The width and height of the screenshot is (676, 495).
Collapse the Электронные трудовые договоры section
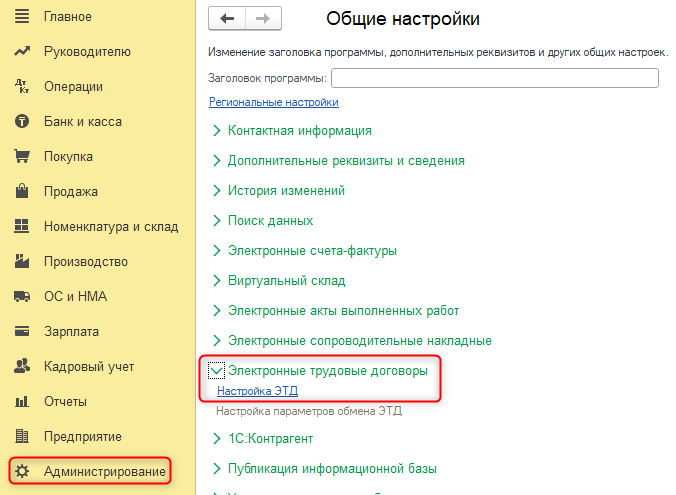(217, 371)
